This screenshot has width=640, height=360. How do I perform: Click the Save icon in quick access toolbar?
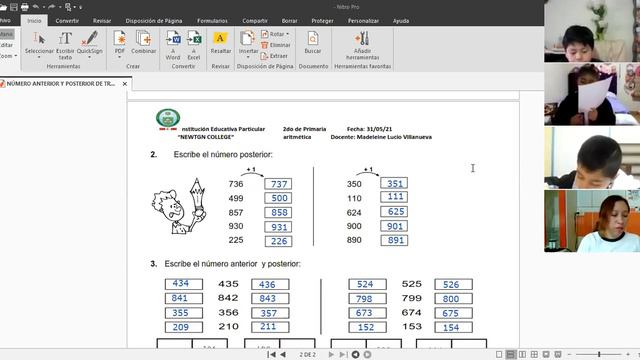(x=14, y=7)
